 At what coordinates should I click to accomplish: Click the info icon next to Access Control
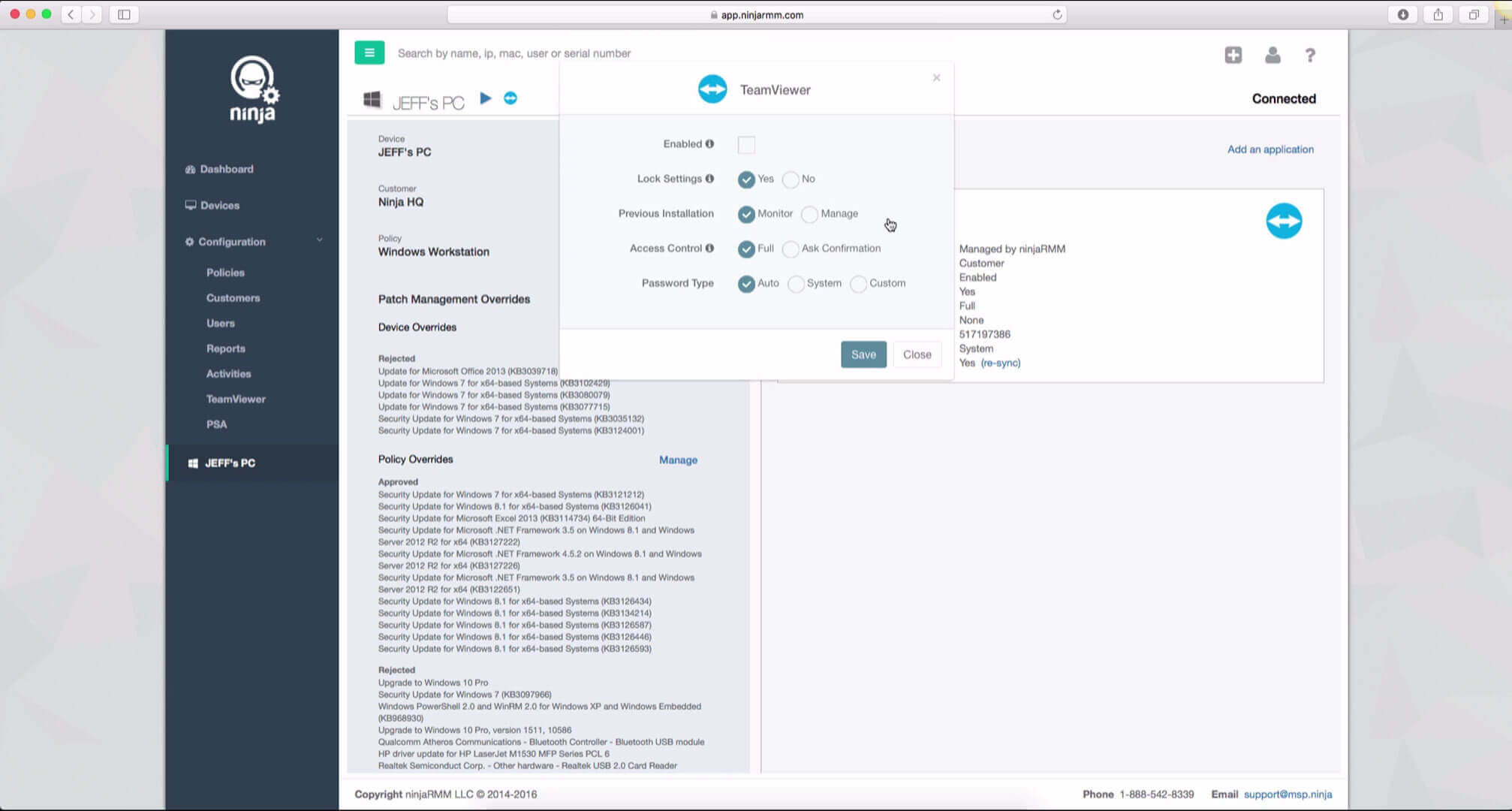tap(709, 249)
